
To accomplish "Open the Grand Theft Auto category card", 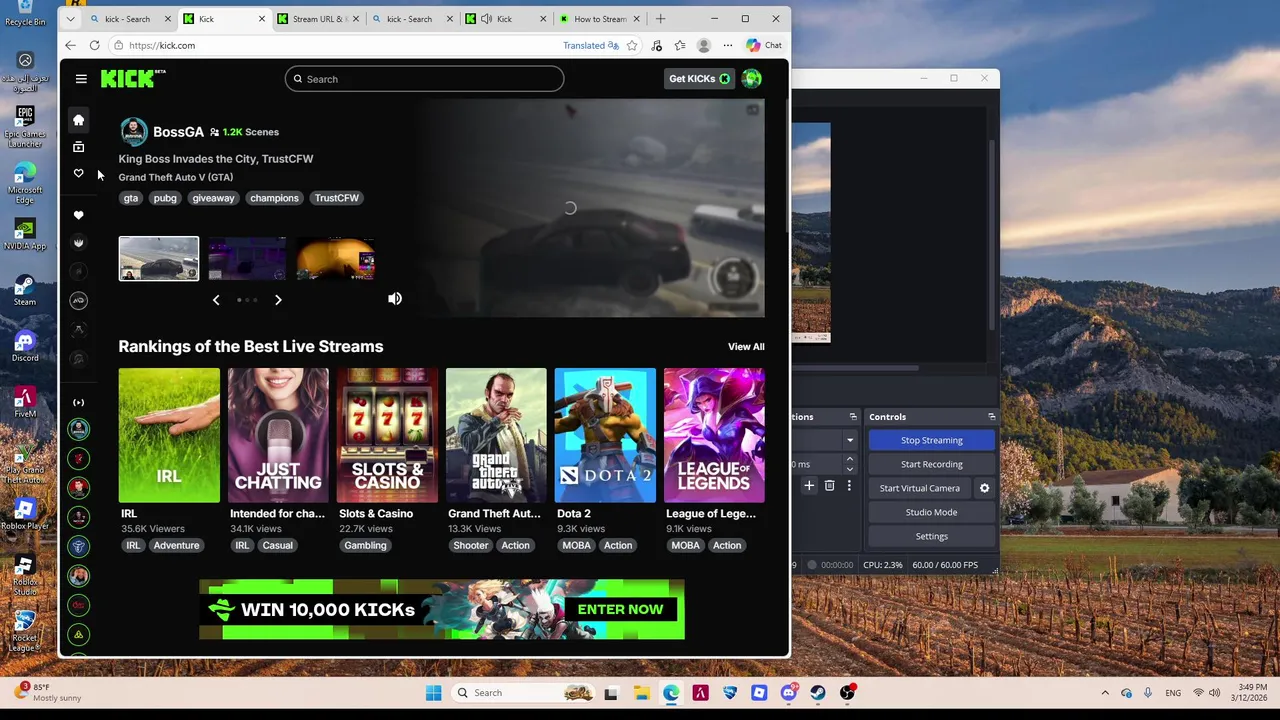I will (x=496, y=435).
